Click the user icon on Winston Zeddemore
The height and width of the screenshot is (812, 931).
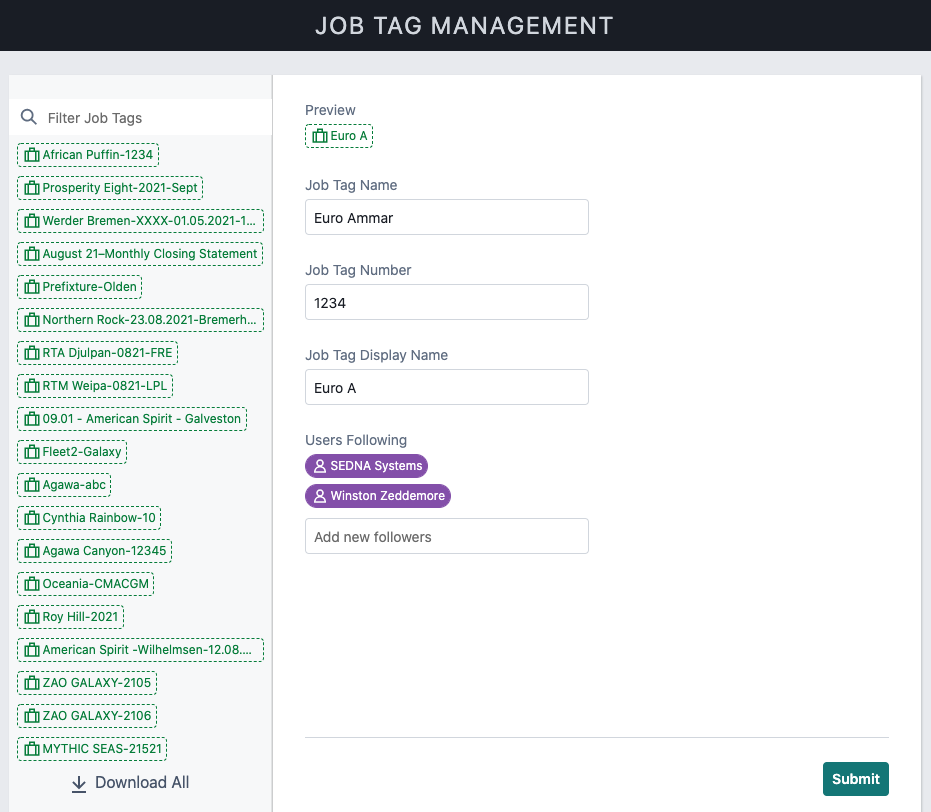click(x=319, y=496)
